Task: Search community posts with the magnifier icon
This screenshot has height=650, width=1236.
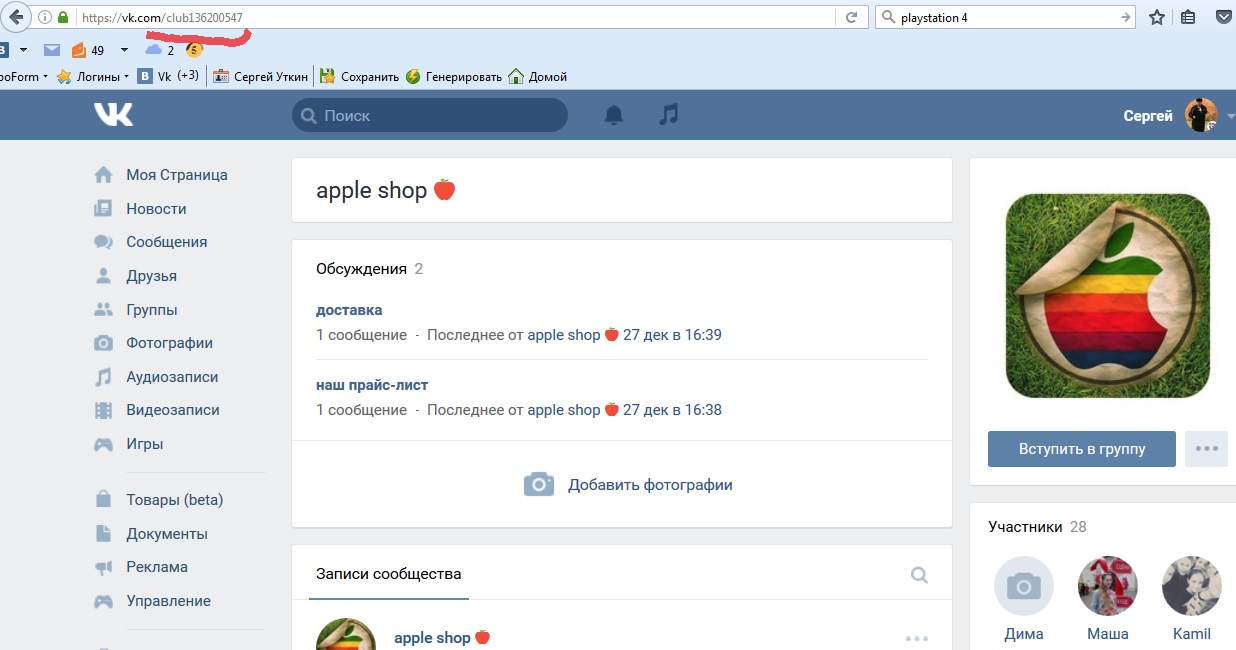Action: [919, 575]
